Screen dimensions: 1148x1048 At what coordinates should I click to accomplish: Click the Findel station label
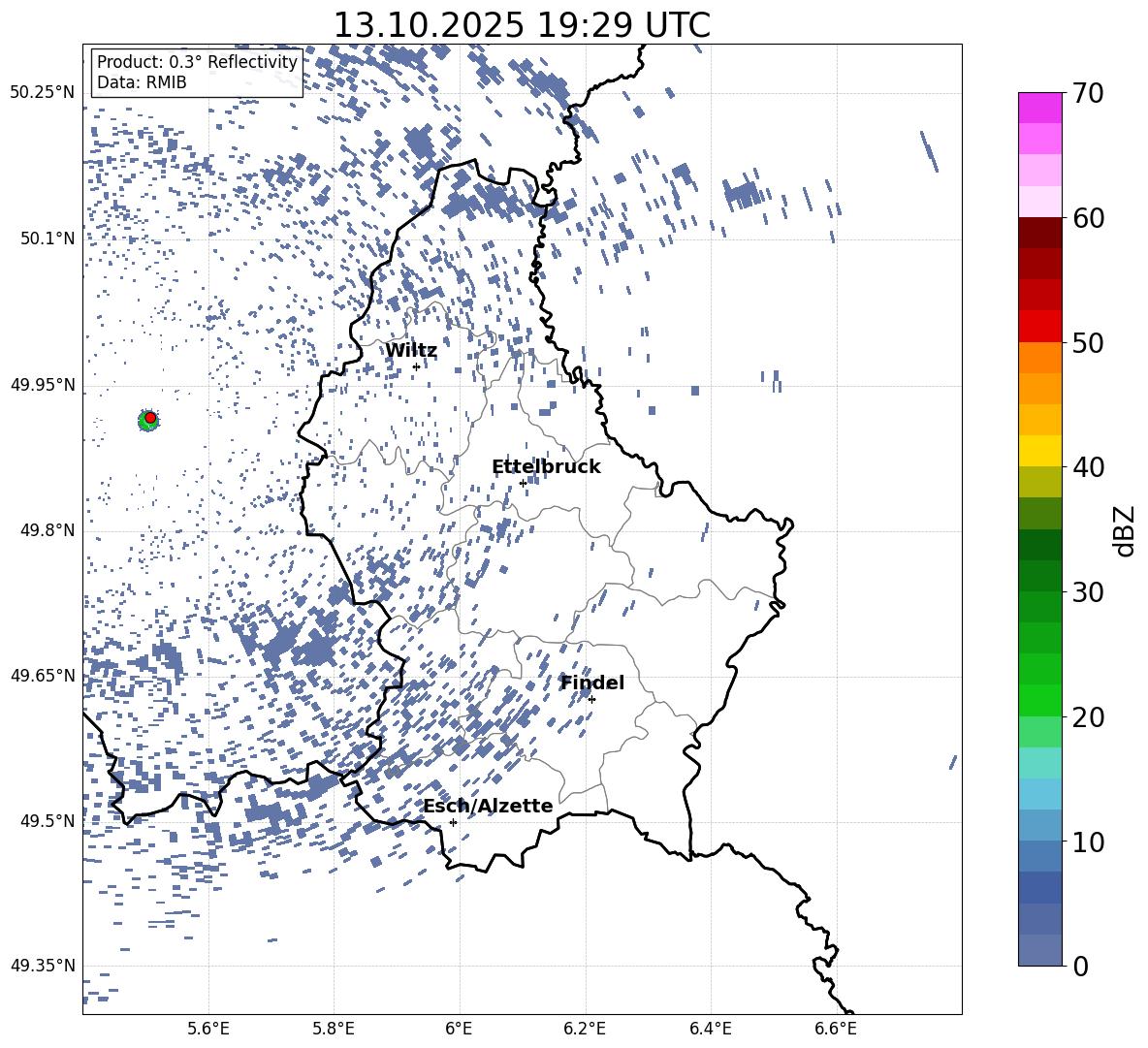592,683
